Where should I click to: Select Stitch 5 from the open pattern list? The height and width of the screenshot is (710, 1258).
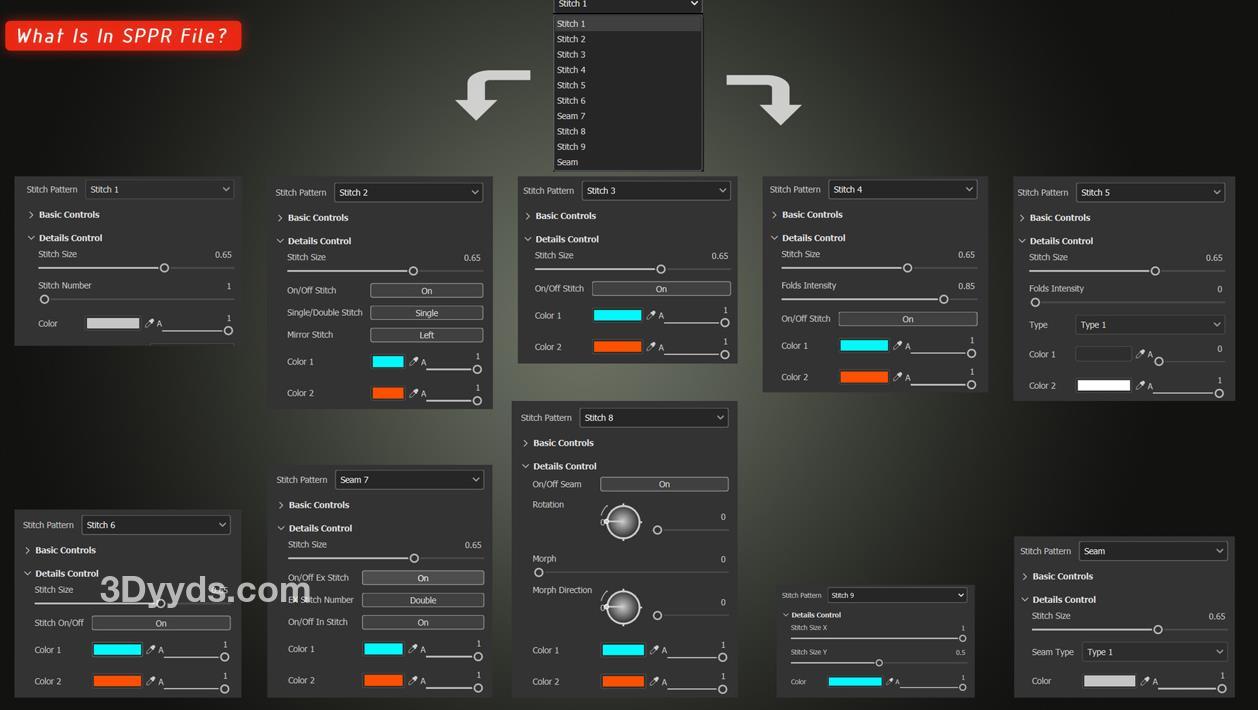pyautogui.click(x=571, y=85)
